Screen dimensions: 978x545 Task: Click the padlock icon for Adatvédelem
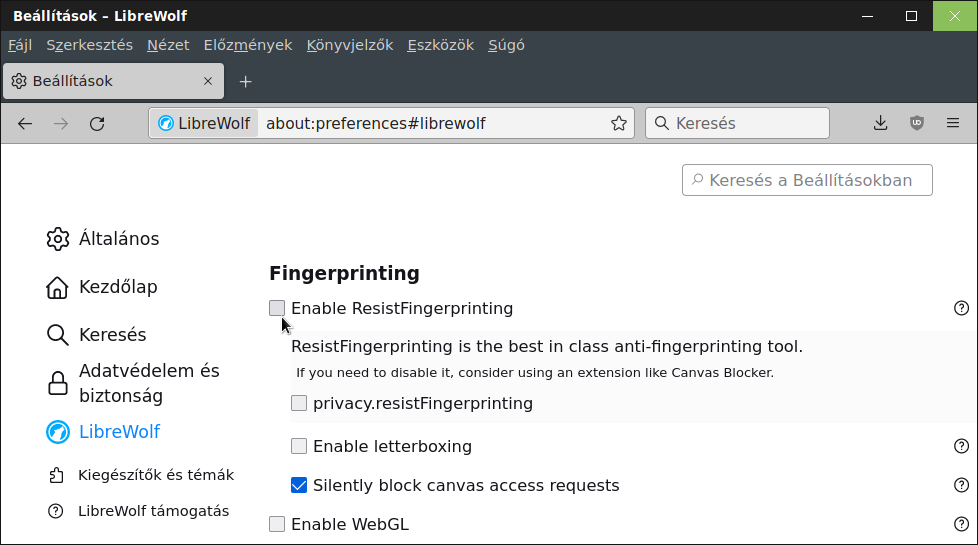(x=58, y=383)
